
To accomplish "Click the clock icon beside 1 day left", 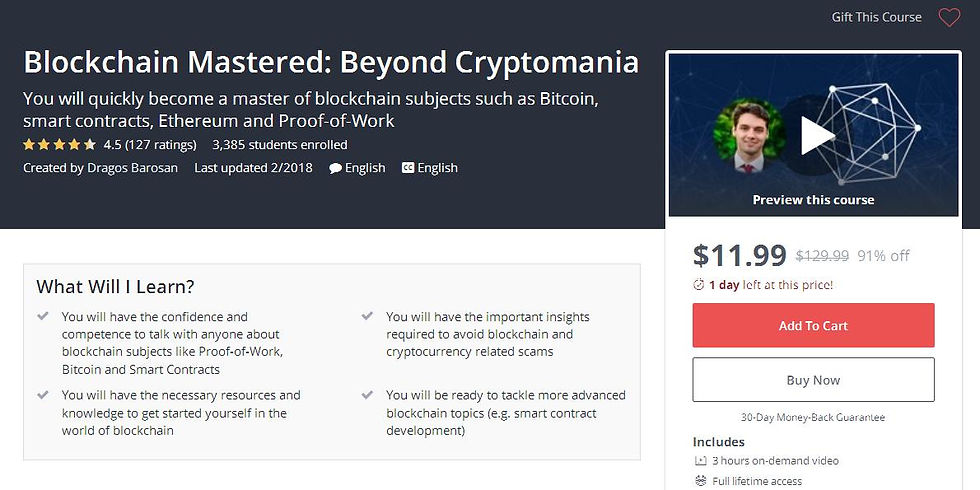I will (699, 285).
